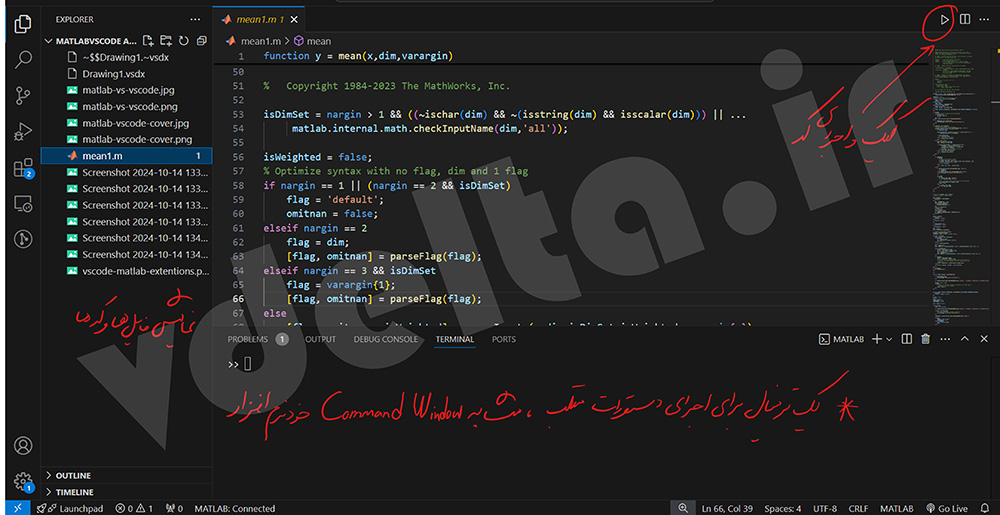
Task: Split the terminal pane
Action: (x=906, y=339)
